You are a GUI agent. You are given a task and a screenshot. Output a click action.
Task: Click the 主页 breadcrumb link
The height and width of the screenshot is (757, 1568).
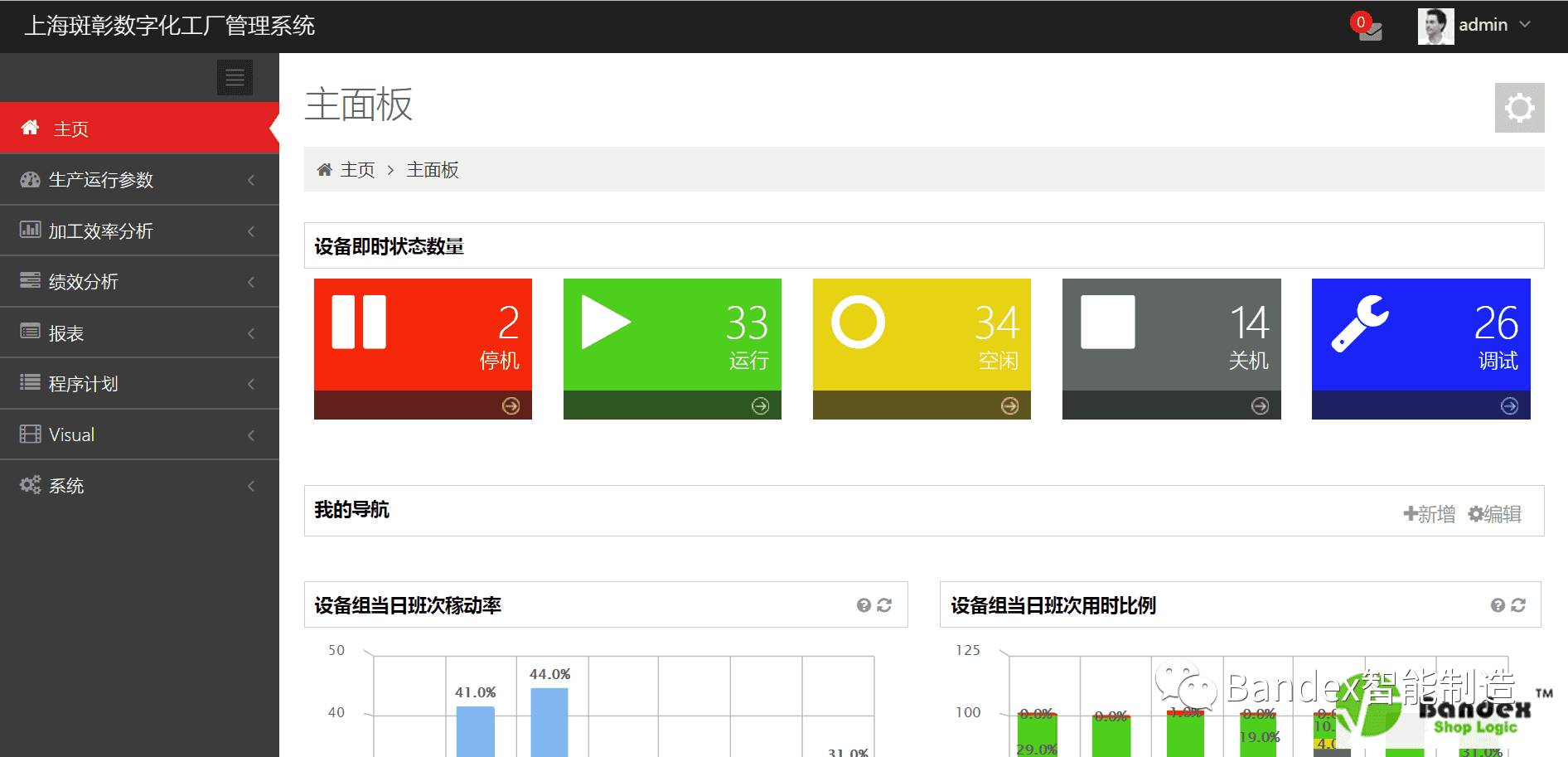pyautogui.click(x=357, y=170)
